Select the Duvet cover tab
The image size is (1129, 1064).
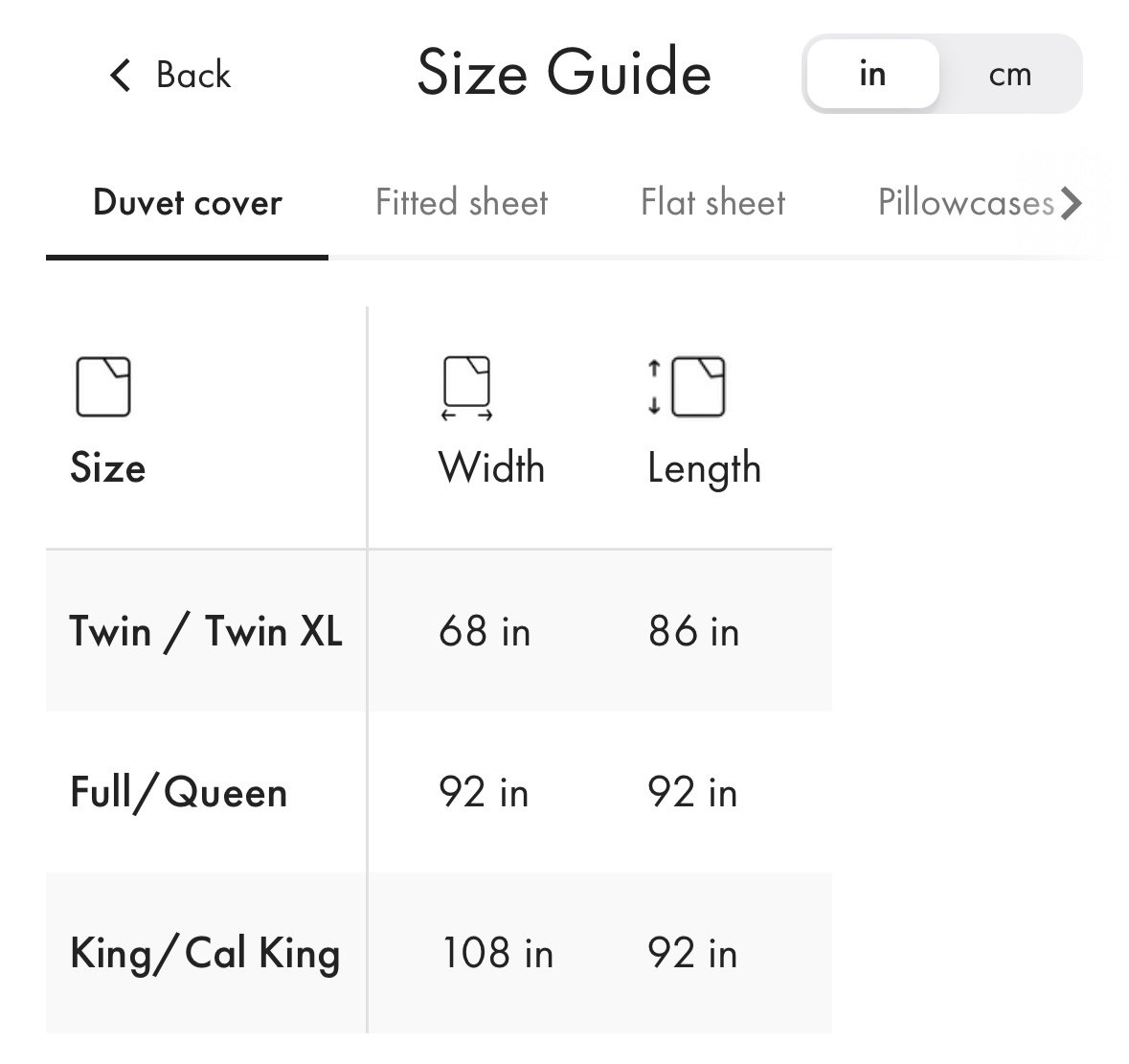coord(187,202)
